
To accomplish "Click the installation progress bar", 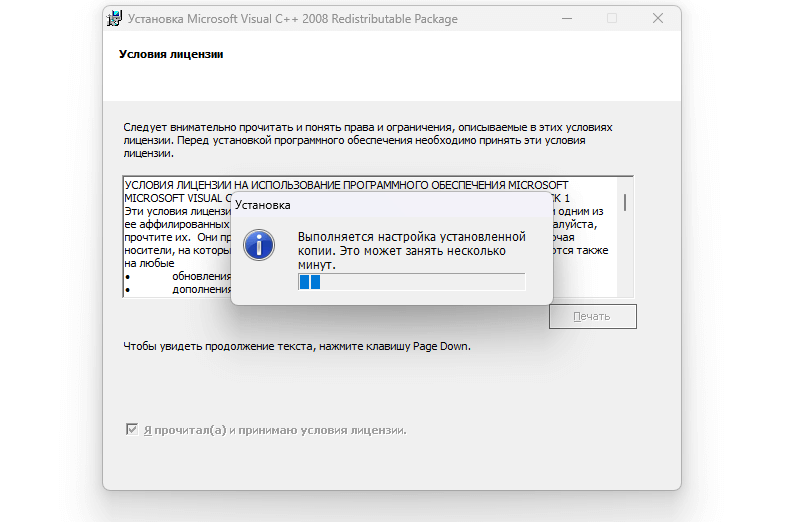I will [411, 282].
